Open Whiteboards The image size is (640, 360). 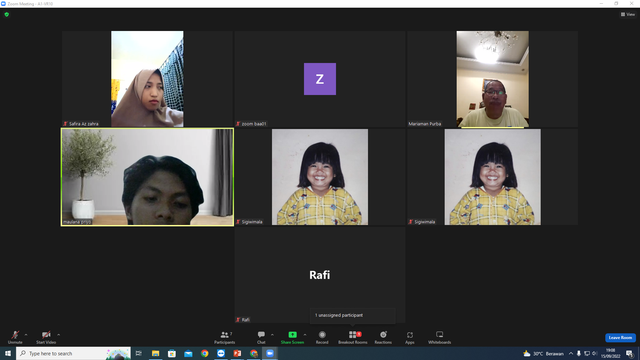pyautogui.click(x=440, y=337)
